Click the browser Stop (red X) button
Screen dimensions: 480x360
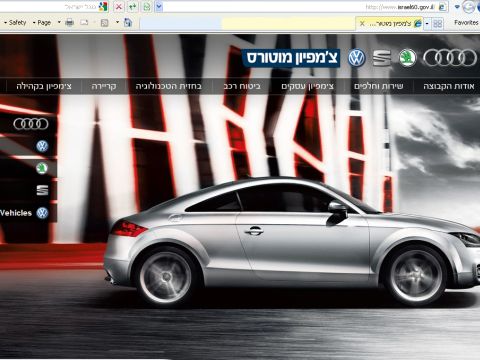tap(118, 6)
